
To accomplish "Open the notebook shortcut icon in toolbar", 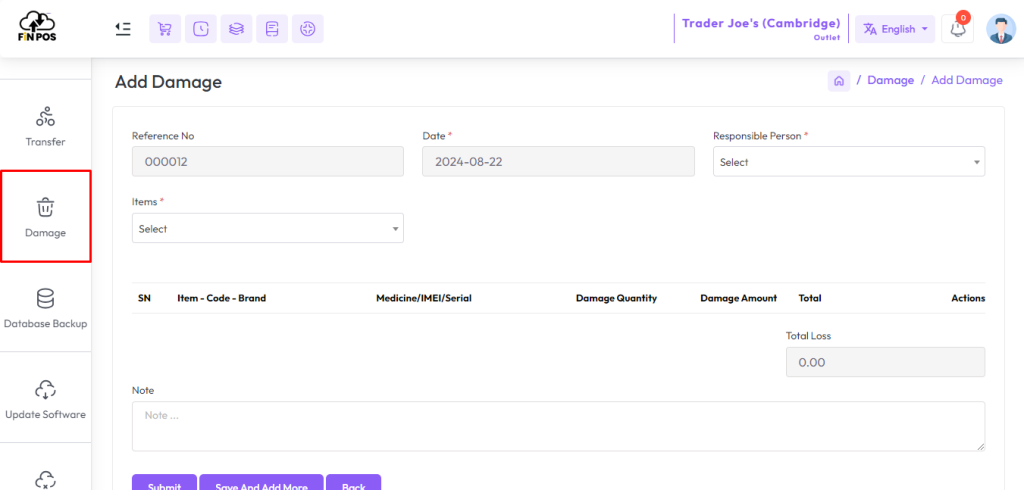I will click(x=272, y=29).
